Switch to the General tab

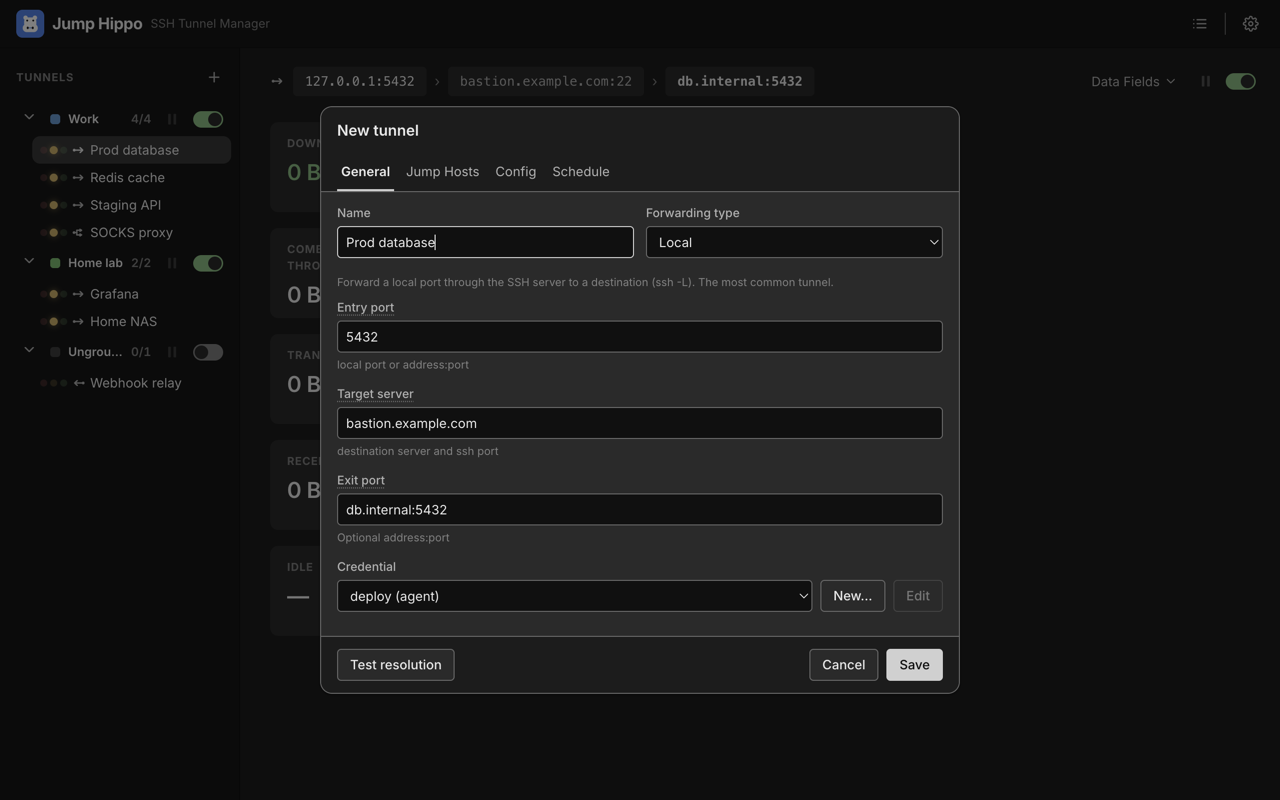click(365, 172)
